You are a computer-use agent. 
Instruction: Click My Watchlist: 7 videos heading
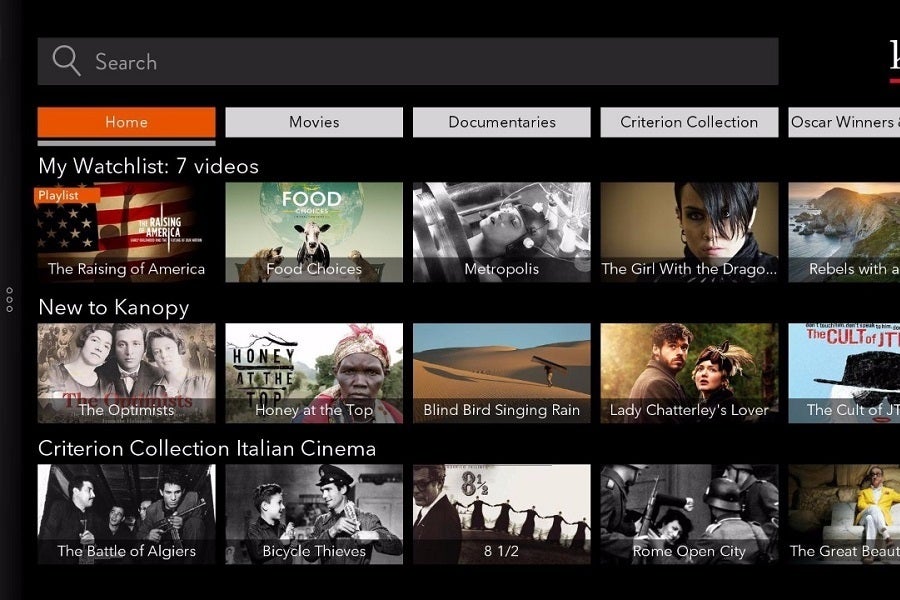tap(148, 166)
